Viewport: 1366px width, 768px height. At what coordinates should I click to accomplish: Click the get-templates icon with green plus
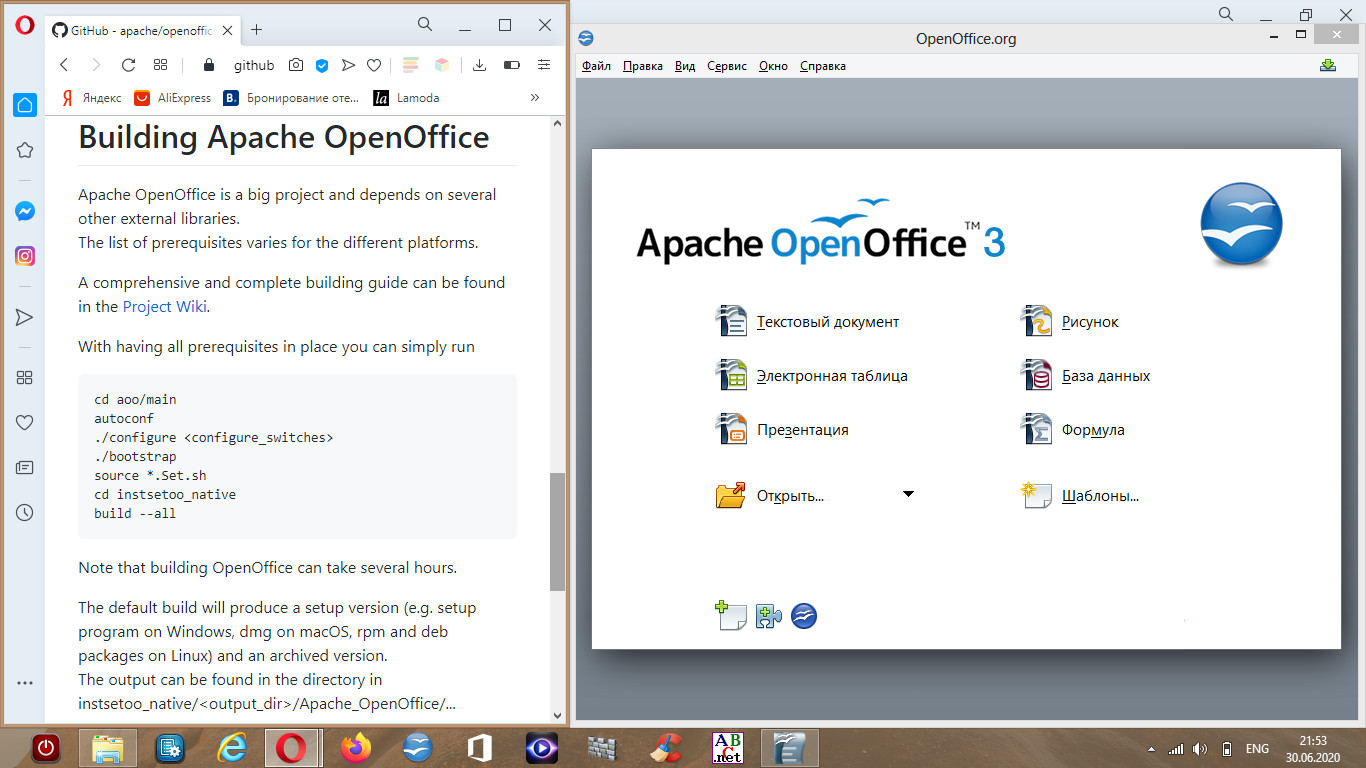pyautogui.click(x=731, y=615)
